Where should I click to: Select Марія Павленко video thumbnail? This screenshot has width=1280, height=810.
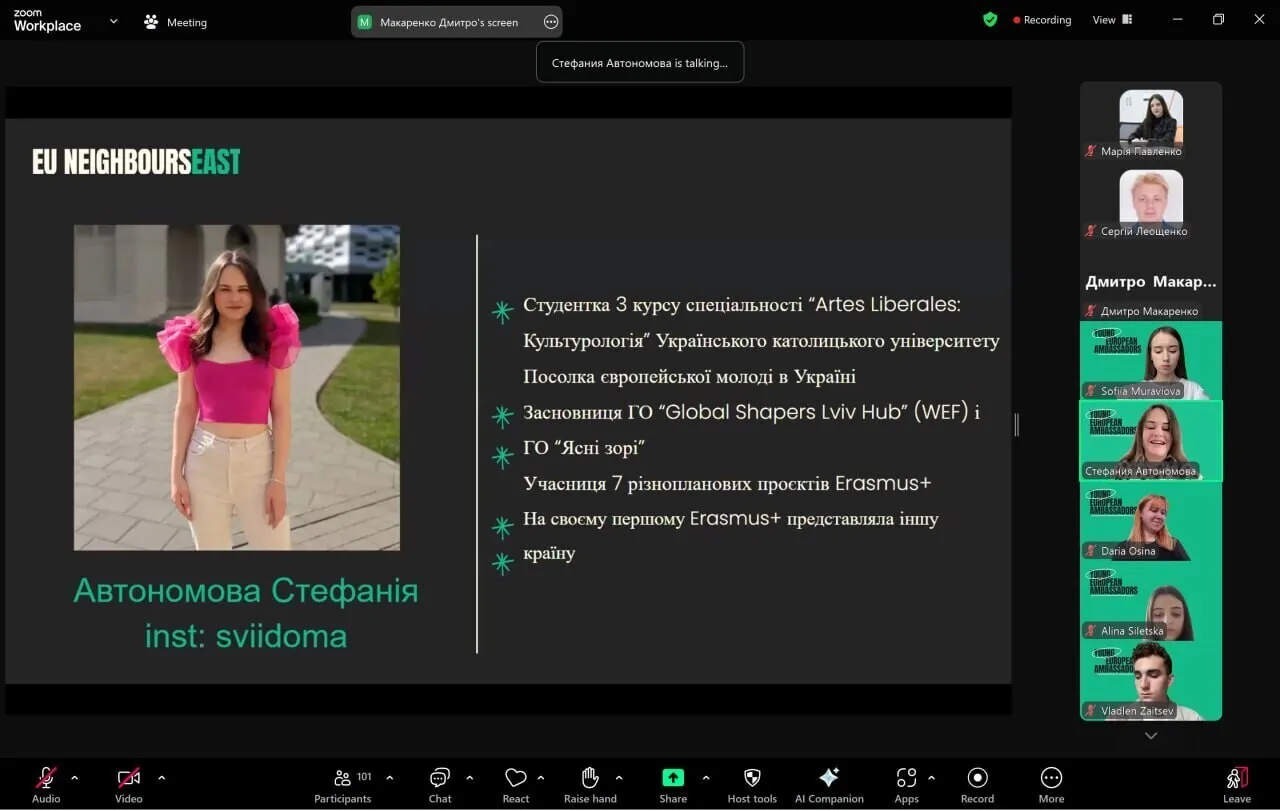[x=1151, y=120]
